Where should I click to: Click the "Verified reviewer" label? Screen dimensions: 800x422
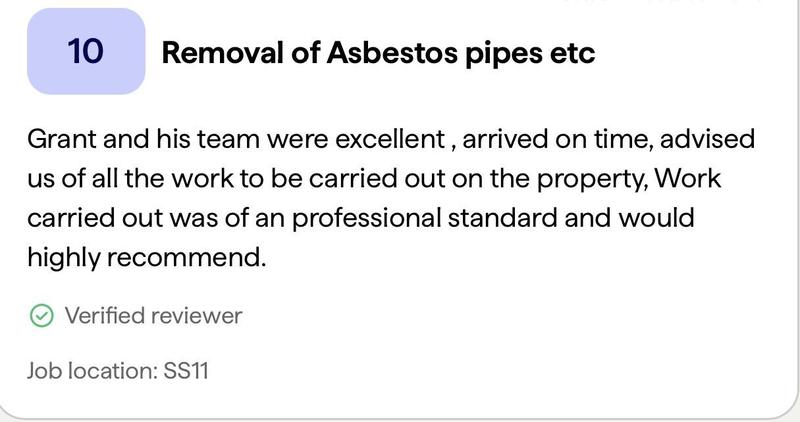click(x=153, y=316)
